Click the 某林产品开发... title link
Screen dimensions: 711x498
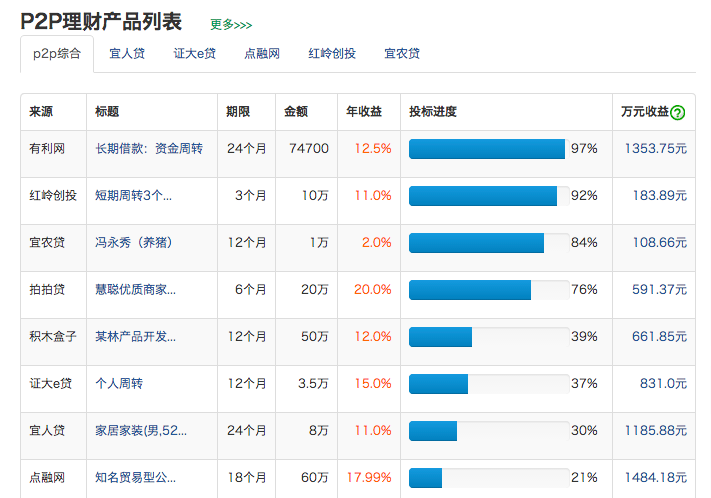(x=135, y=337)
